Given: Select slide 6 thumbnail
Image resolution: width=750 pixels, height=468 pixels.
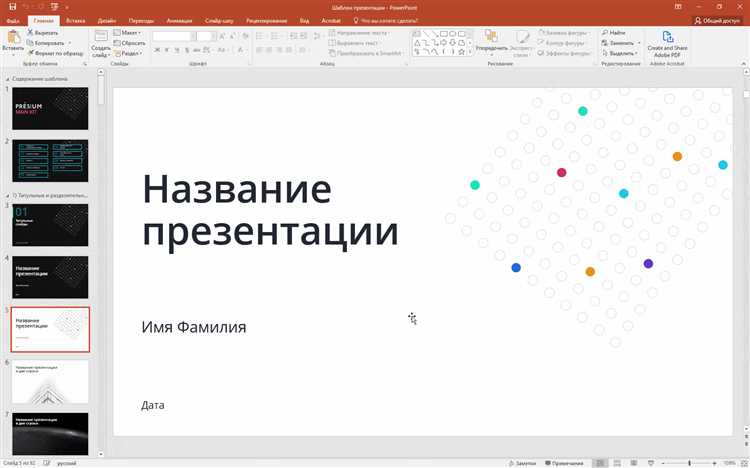Looking at the screenshot, I should tap(50, 381).
